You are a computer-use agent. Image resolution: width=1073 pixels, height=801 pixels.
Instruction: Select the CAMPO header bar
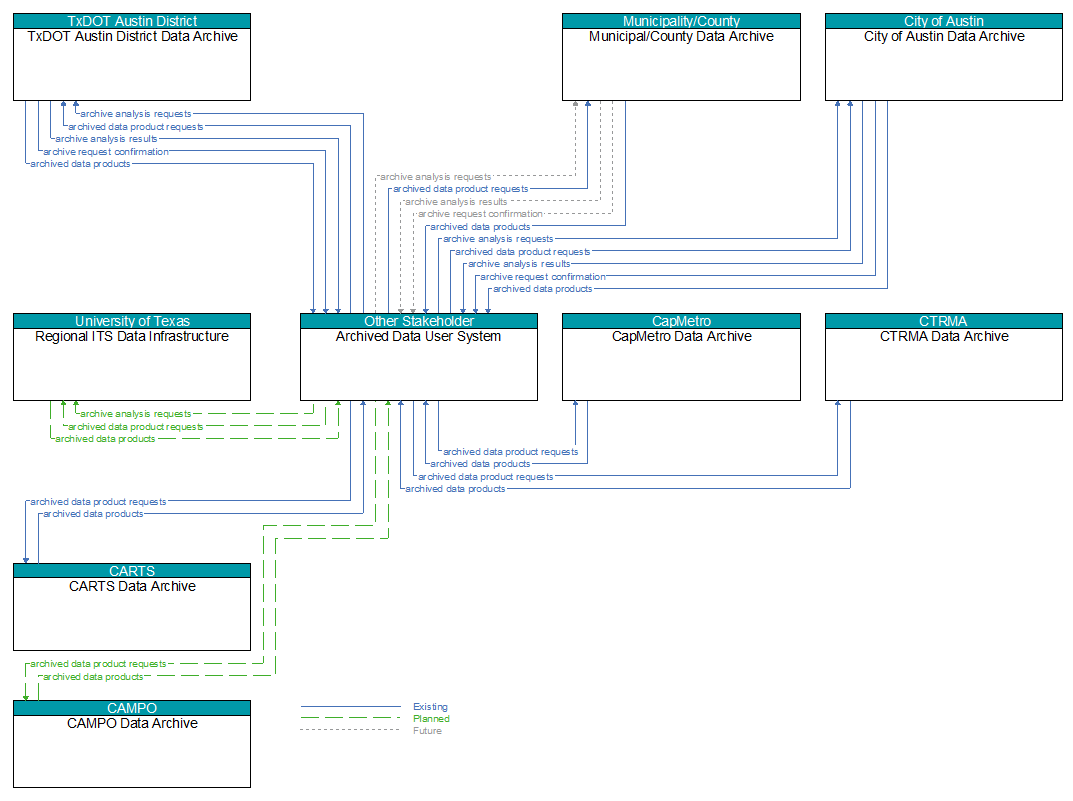click(x=132, y=708)
